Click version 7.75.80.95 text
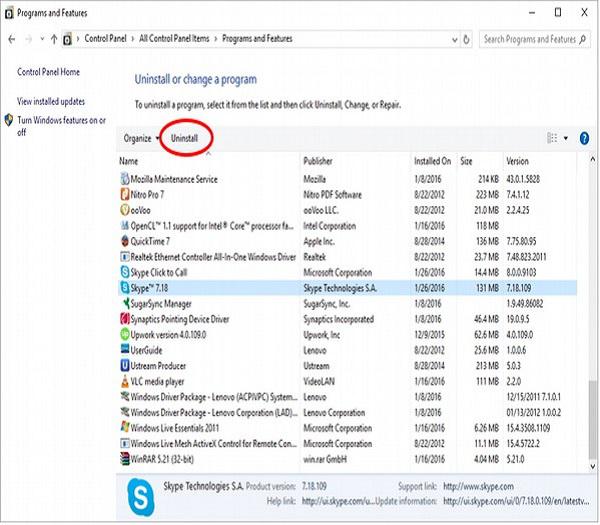Screen dimensions: 600x525 coord(521,241)
